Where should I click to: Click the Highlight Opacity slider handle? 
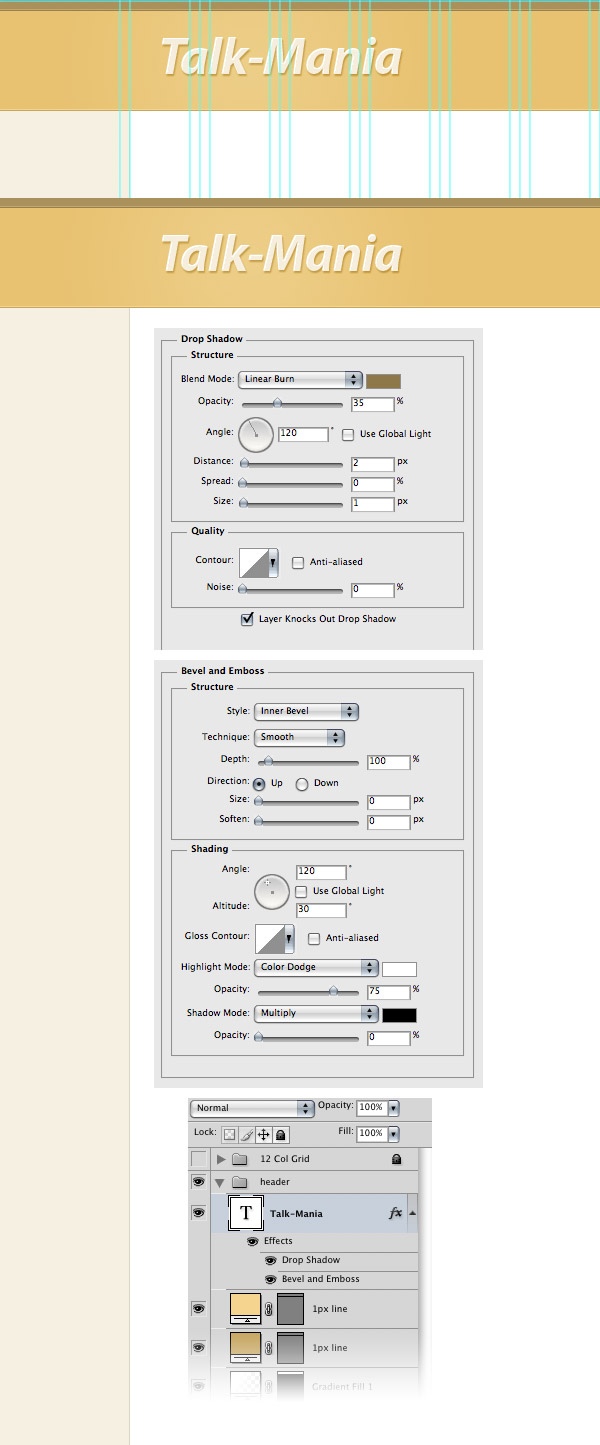[334, 992]
